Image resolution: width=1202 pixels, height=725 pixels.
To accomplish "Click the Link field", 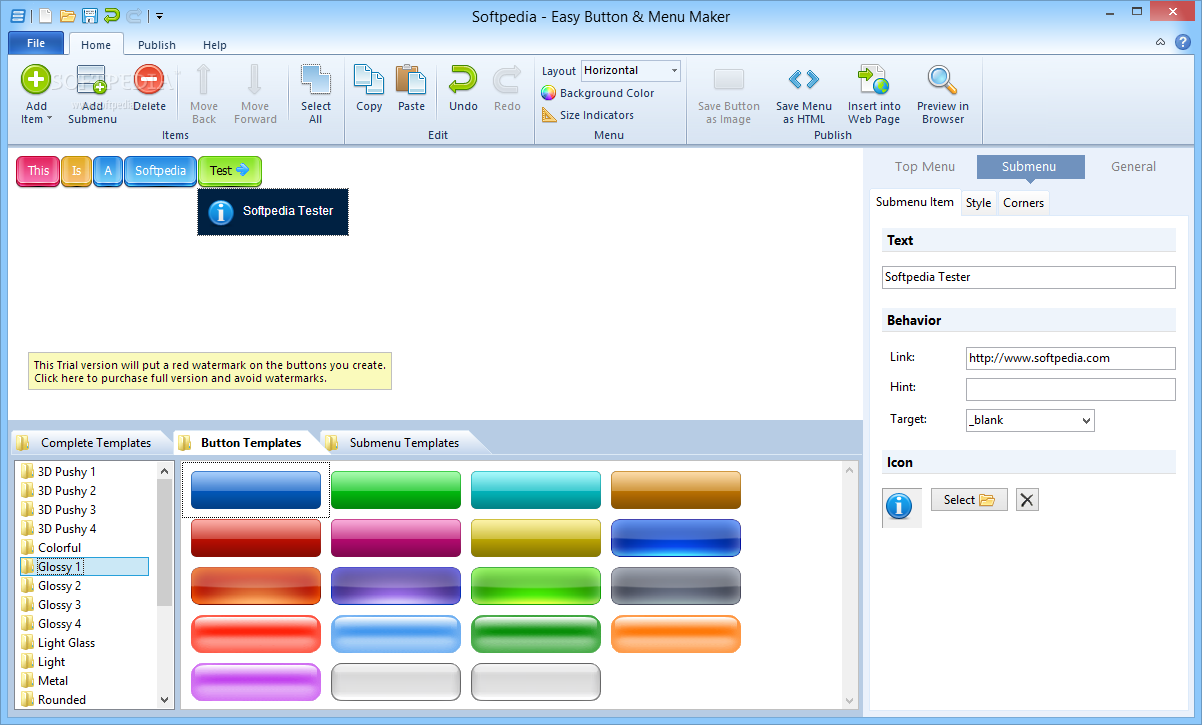I will click(x=1071, y=358).
